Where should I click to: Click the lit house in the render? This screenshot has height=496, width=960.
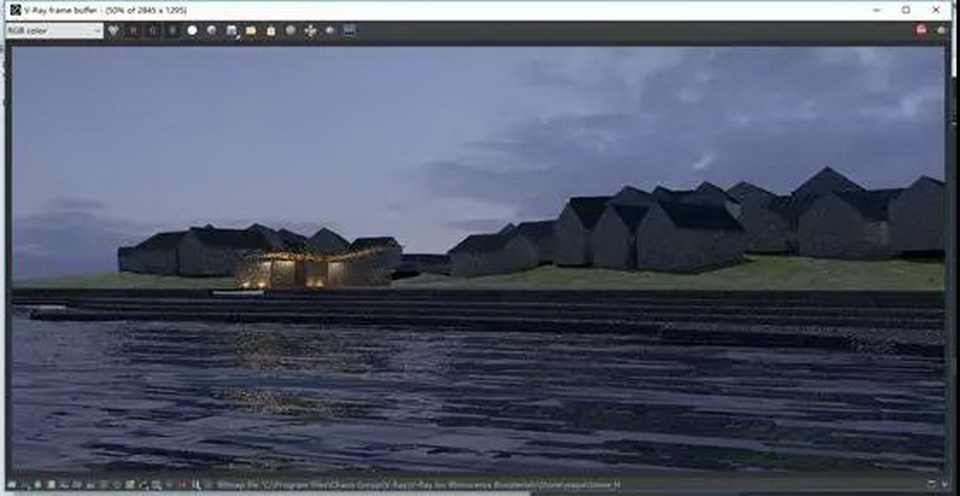click(300, 270)
